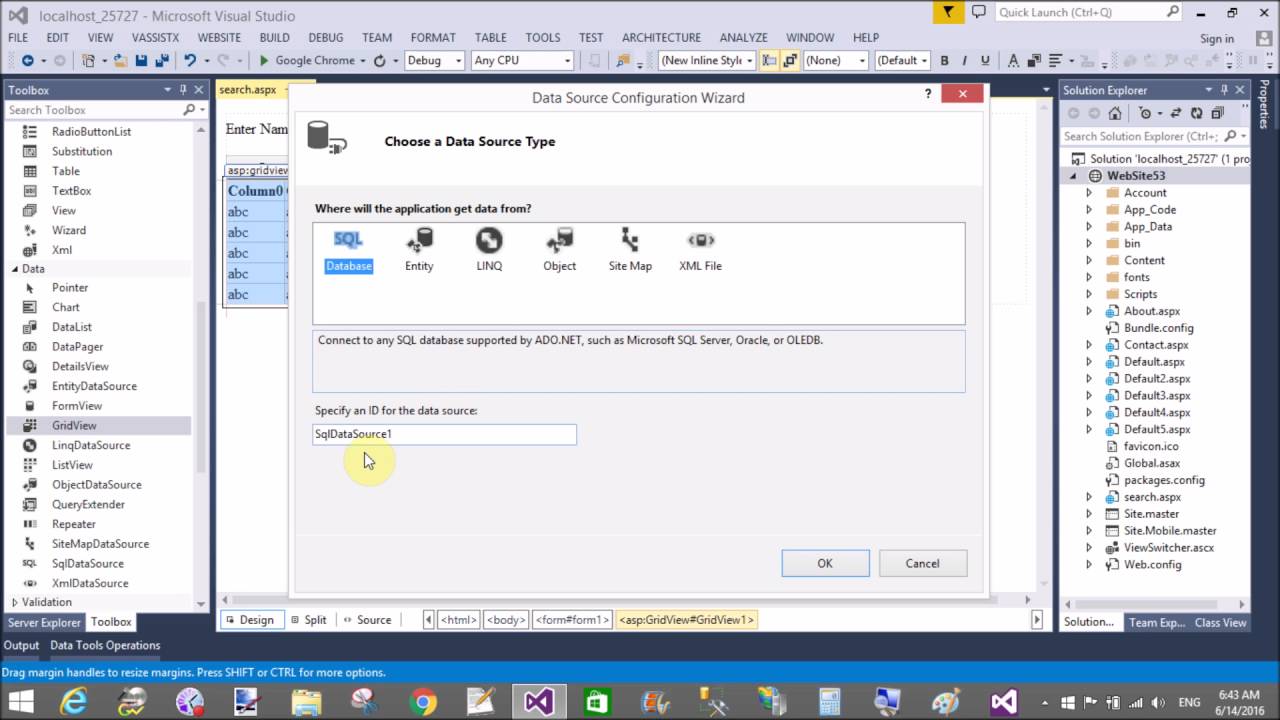This screenshot has width=1280, height=720.
Task: Open the Team Explorer tab
Action: tap(1157, 622)
